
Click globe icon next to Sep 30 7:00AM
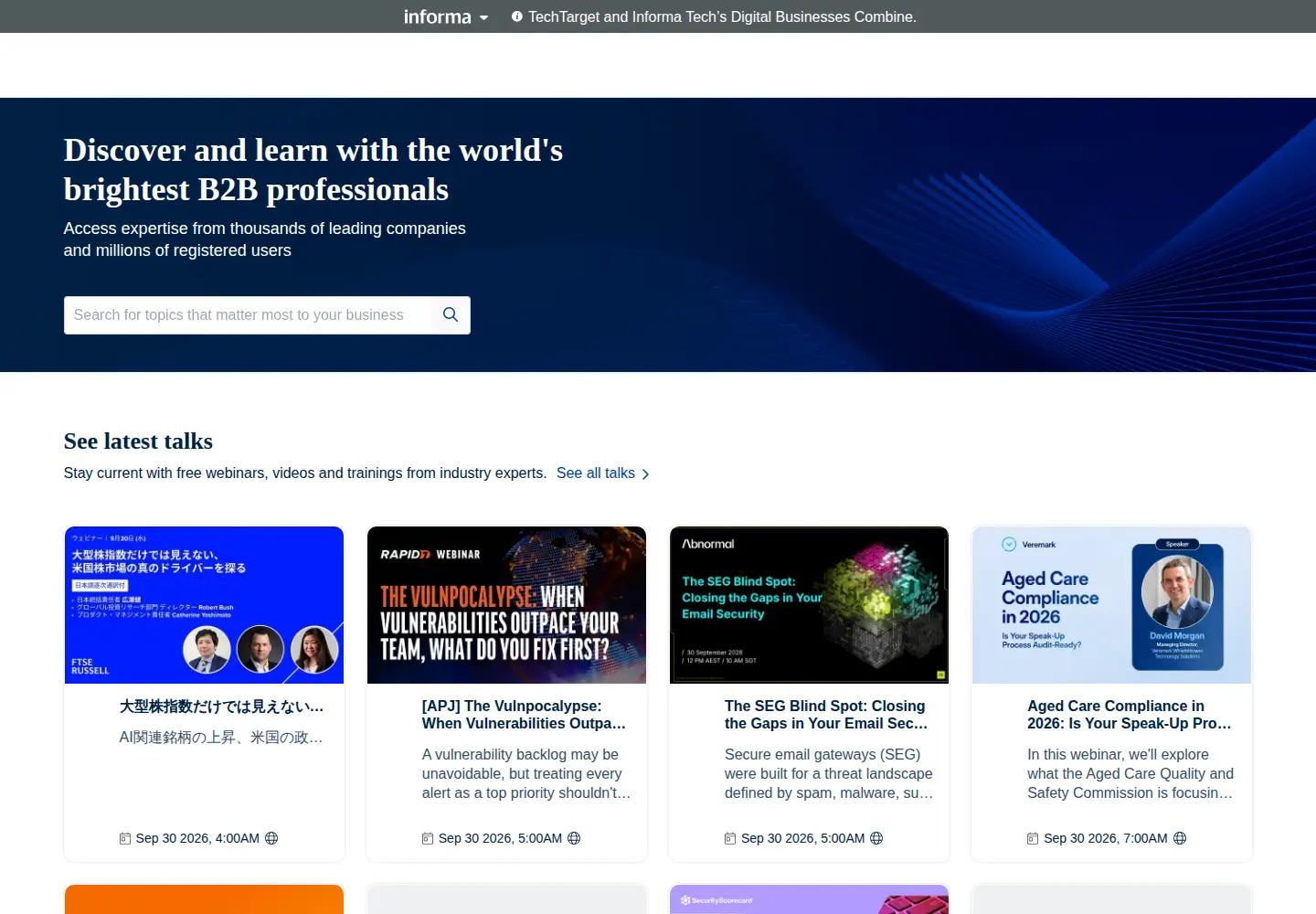tap(1180, 838)
